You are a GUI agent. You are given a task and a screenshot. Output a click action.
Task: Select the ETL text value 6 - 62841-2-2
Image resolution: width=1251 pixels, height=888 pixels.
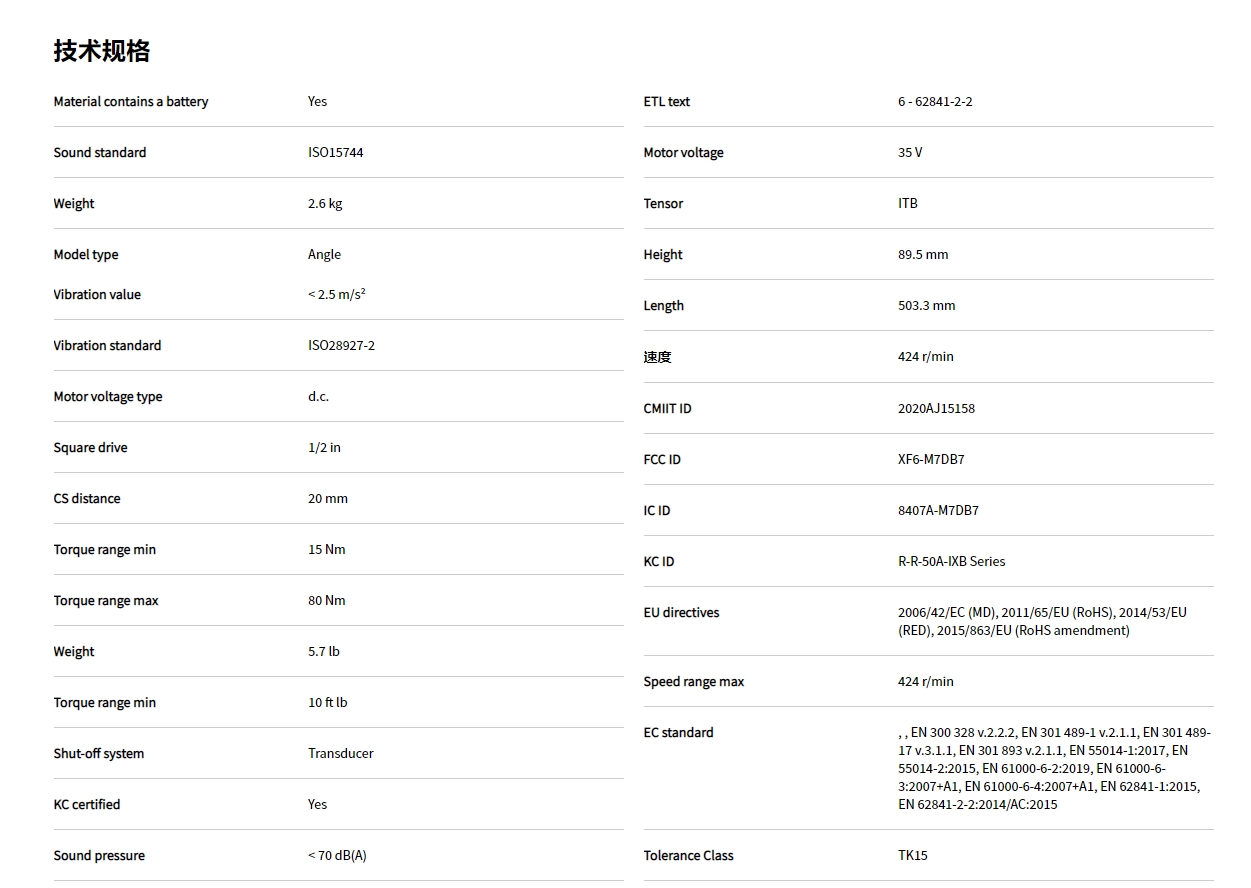[935, 102]
